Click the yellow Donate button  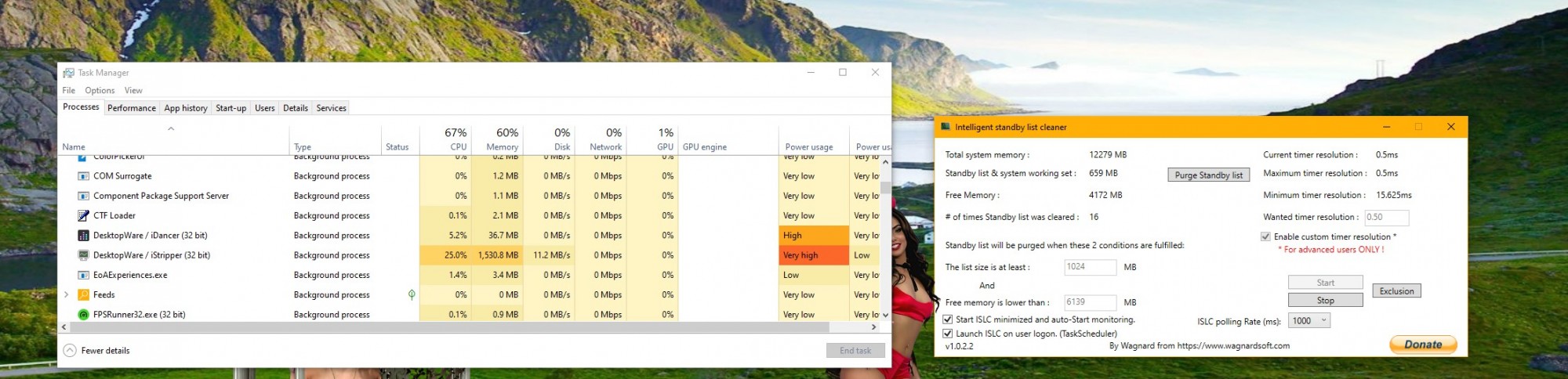[1423, 345]
